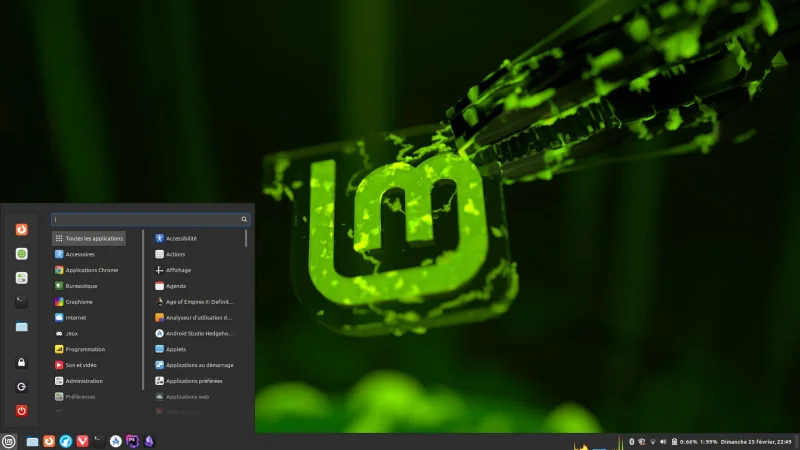
Task: Open the Affichage application
Action: [197, 270]
